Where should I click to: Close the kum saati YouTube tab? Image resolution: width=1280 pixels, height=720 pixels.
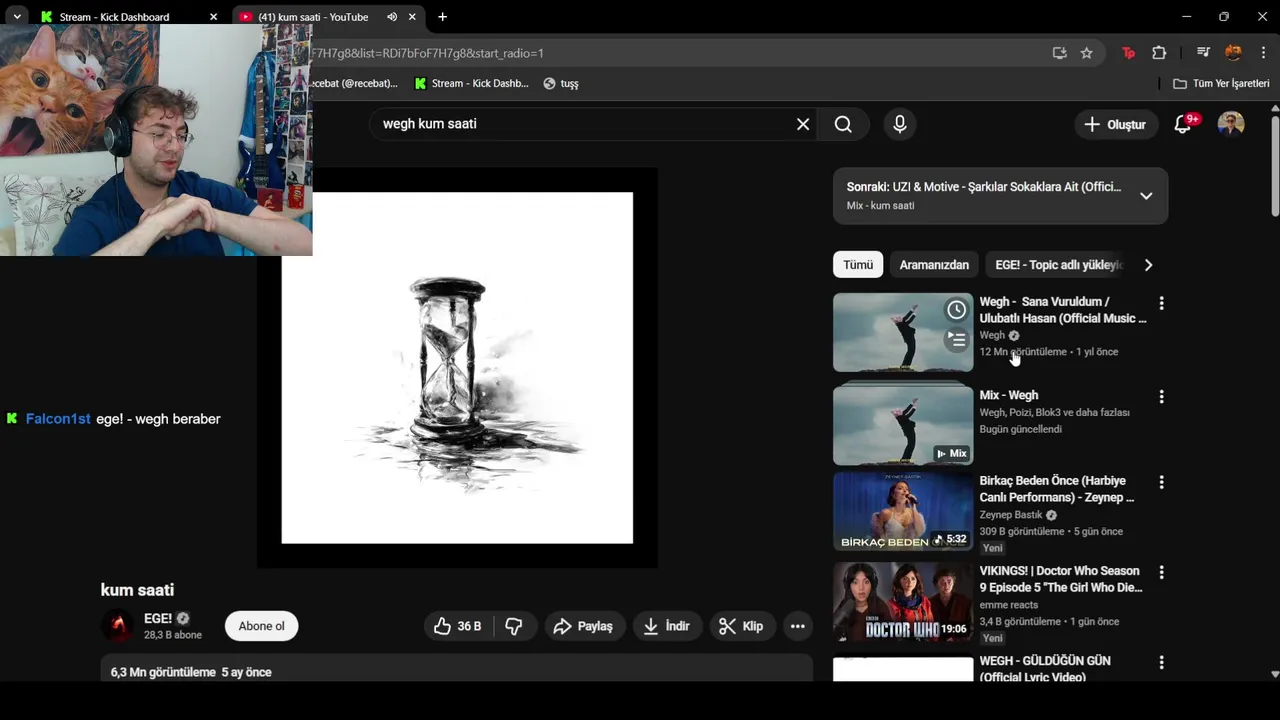412,17
